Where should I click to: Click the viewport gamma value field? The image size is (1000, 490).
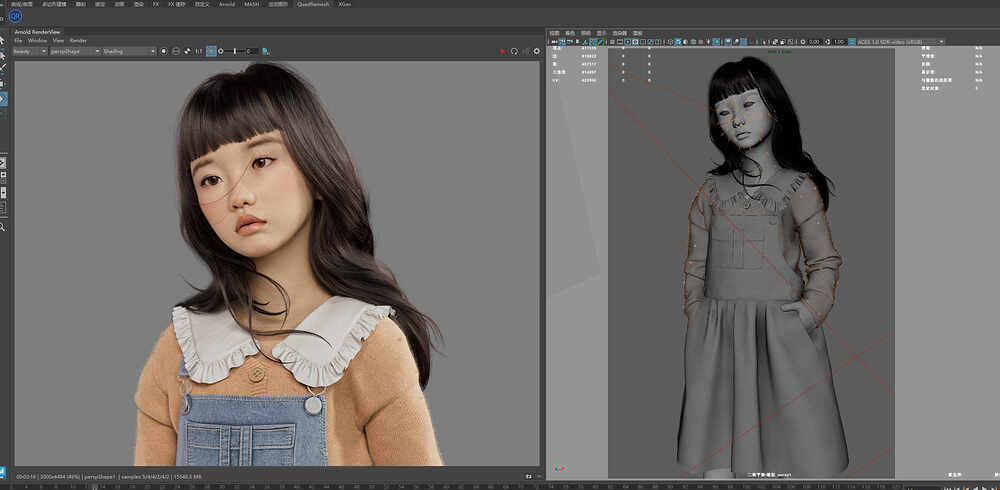click(839, 41)
